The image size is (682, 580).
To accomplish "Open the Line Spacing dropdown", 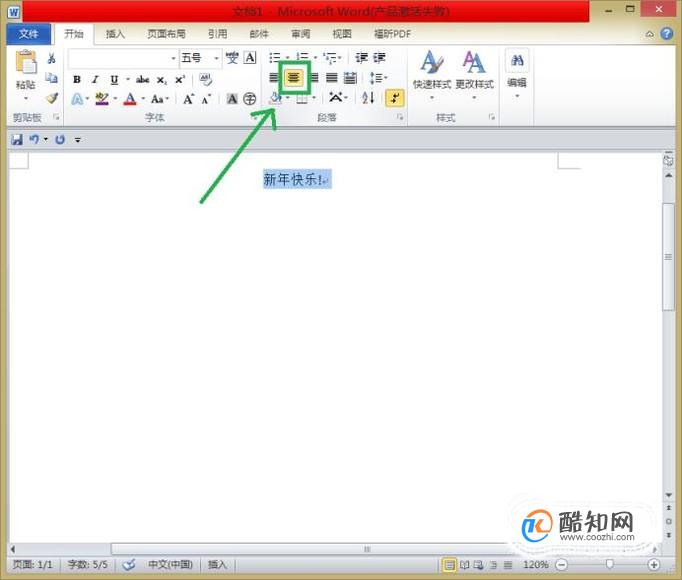I will 378,78.
